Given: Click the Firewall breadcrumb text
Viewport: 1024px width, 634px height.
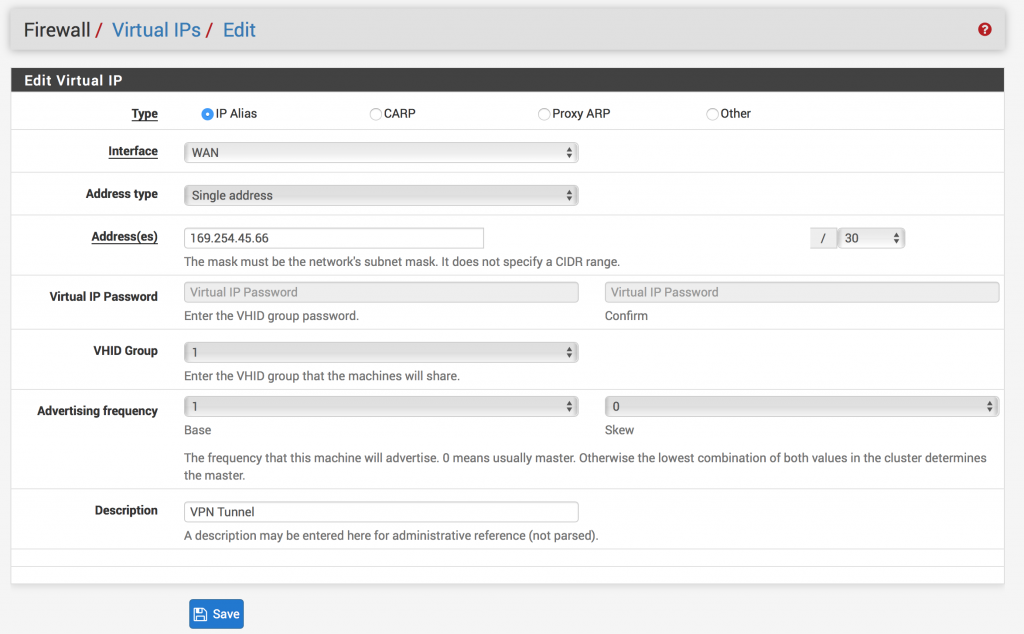Looking at the screenshot, I should coord(57,30).
